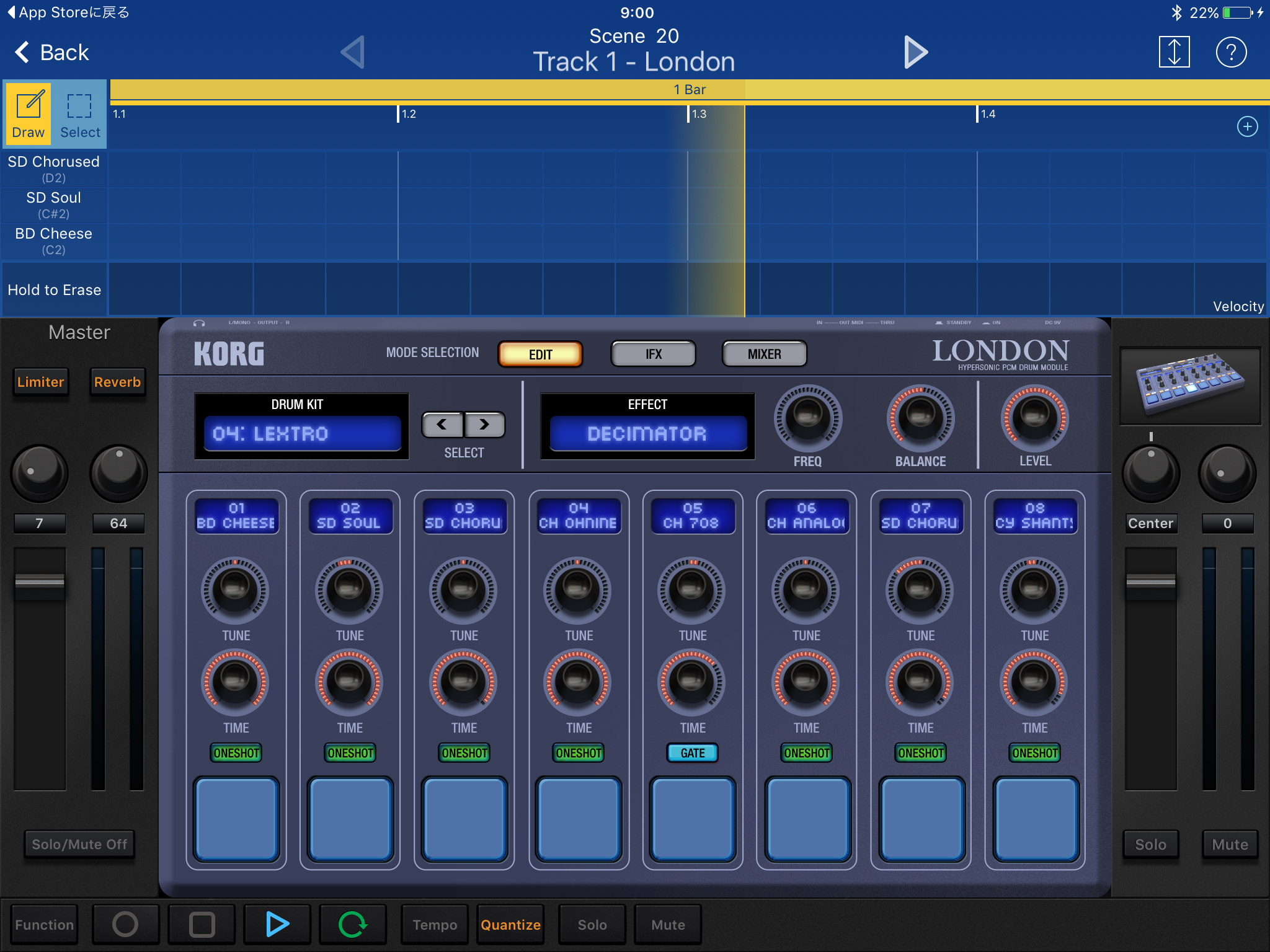The width and height of the screenshot is (1270, 952).
Task: Select the BD Cheese (C2) row
Action: coord(54,241)
